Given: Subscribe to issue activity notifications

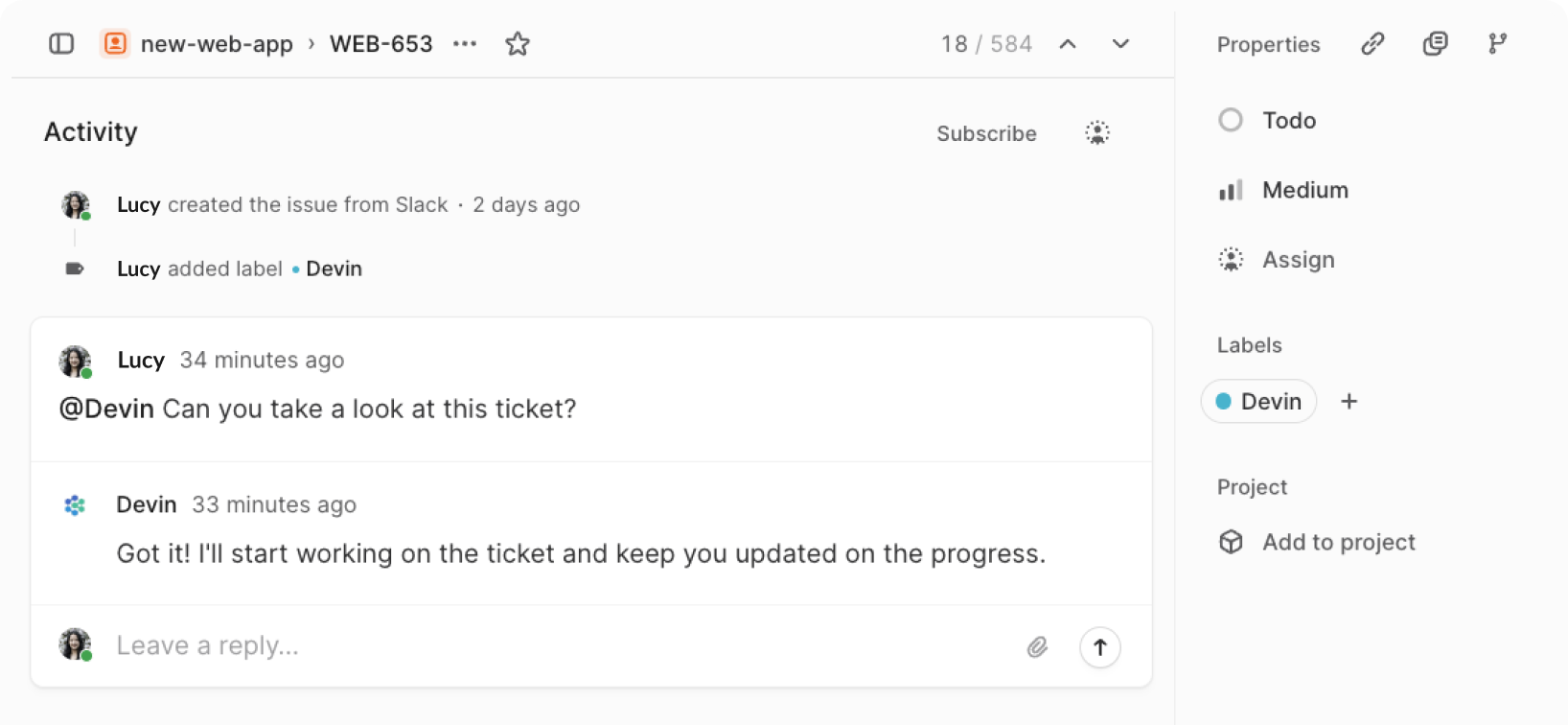Looking at the screenshot, I should [x=986, y=133].
